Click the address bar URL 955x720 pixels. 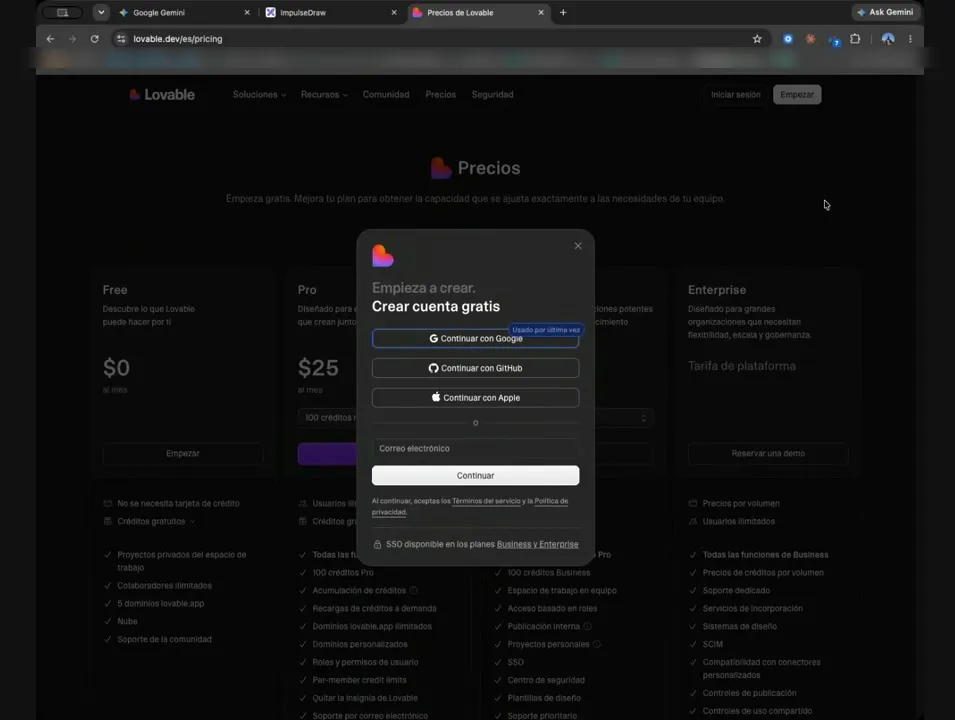[x=178, y=39]
